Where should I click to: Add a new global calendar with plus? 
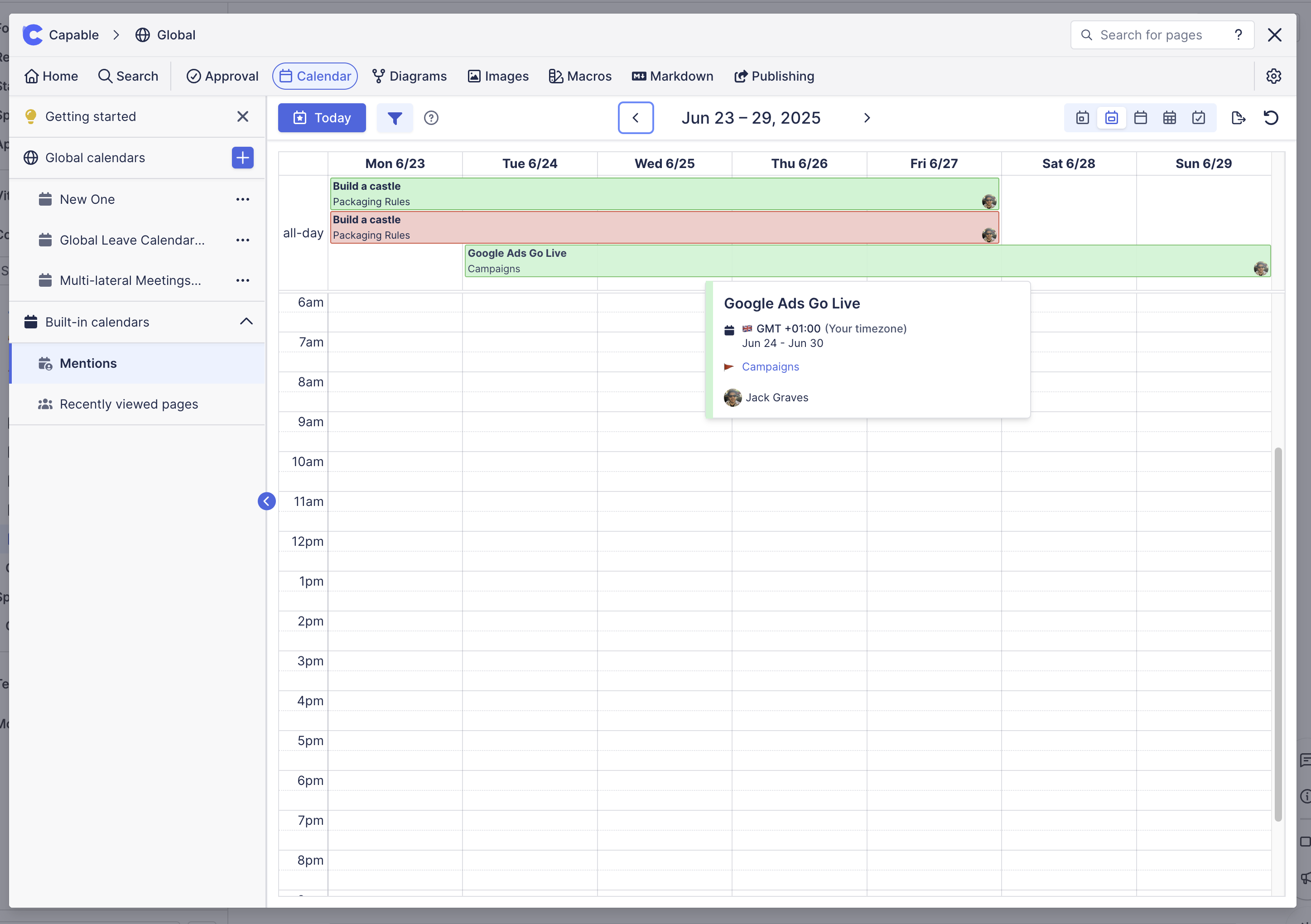coord(243,158)
